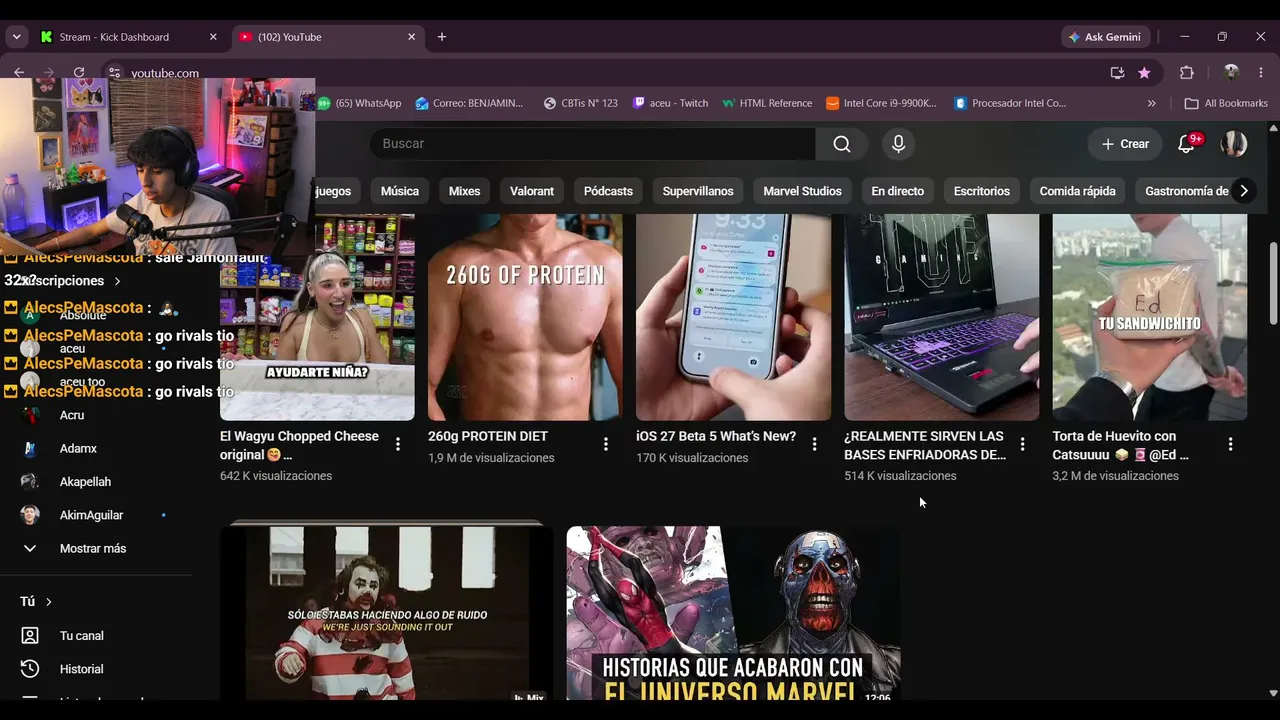Open the Chrome profile avatar
Viewport: 1280px width, 720px height.
[1231, 73]
